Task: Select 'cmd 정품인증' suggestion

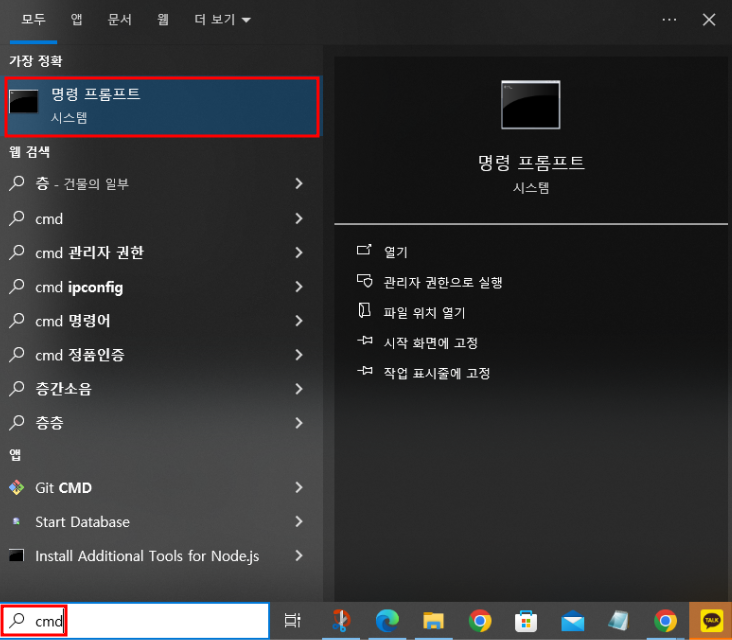Action: click(x=161, y=355)
